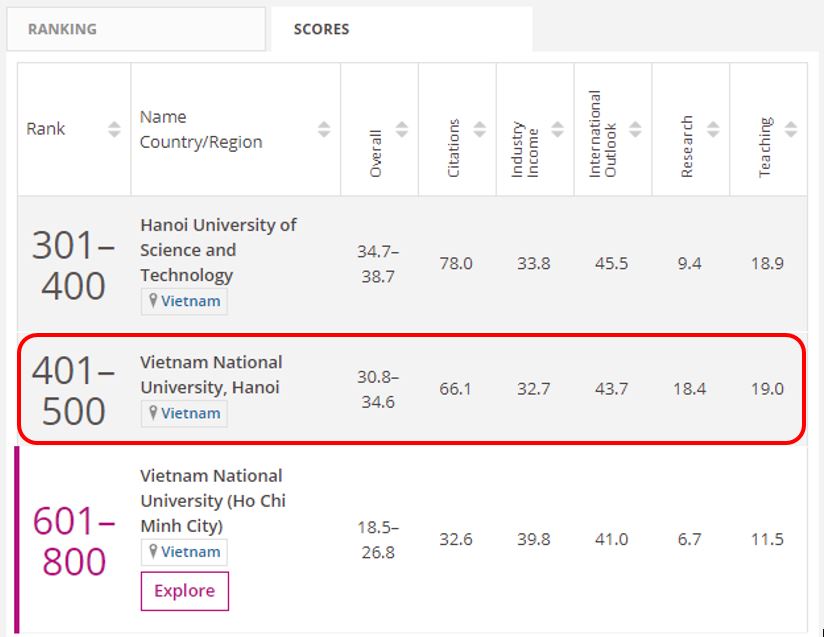Click the 301–400 rank cell
This screenshot has height=637, width=825.
73,265
